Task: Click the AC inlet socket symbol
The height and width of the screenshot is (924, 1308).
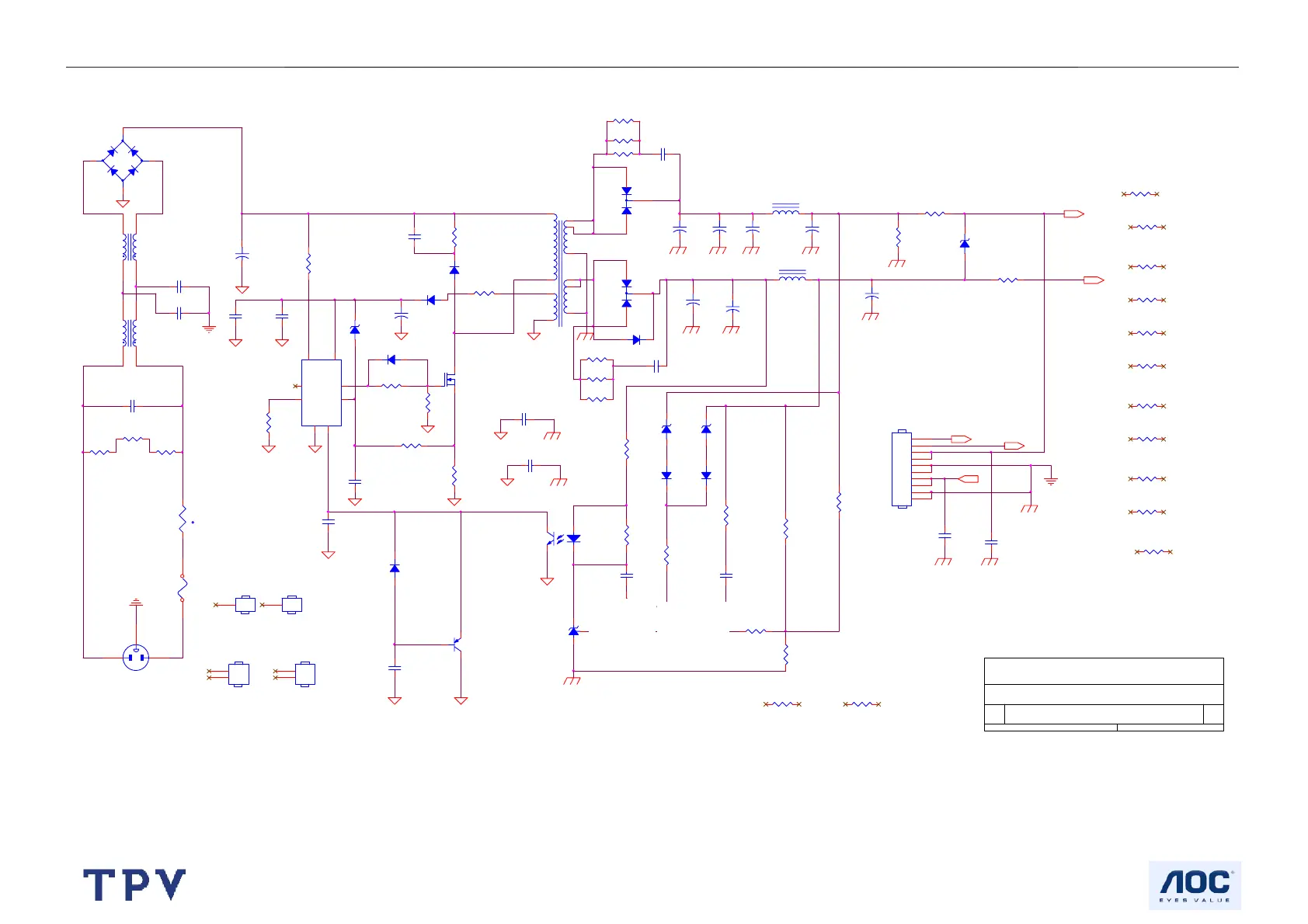Action: point(136,658)
